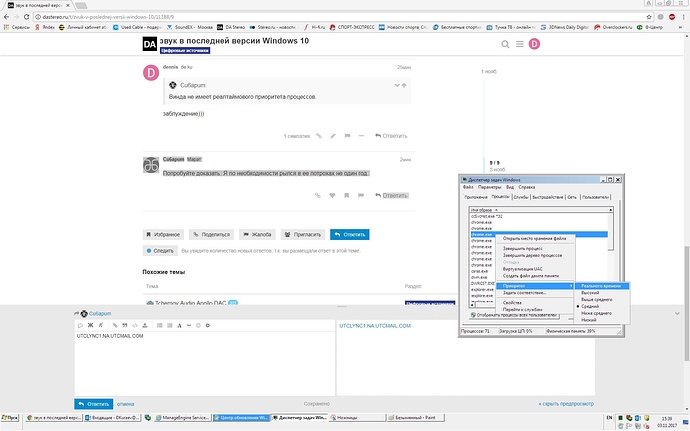Open editor options gear icon
The width and height of the screenshot is (690, 431).
click(208, 325)
